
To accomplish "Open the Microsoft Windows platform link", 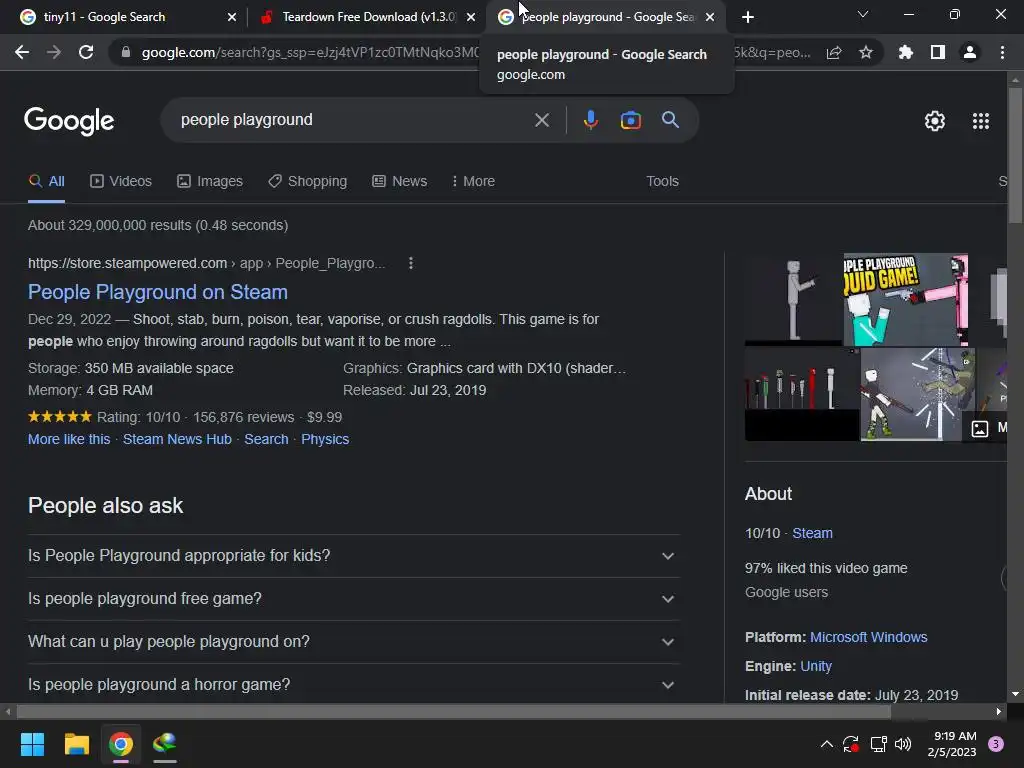I will point(868,637).
